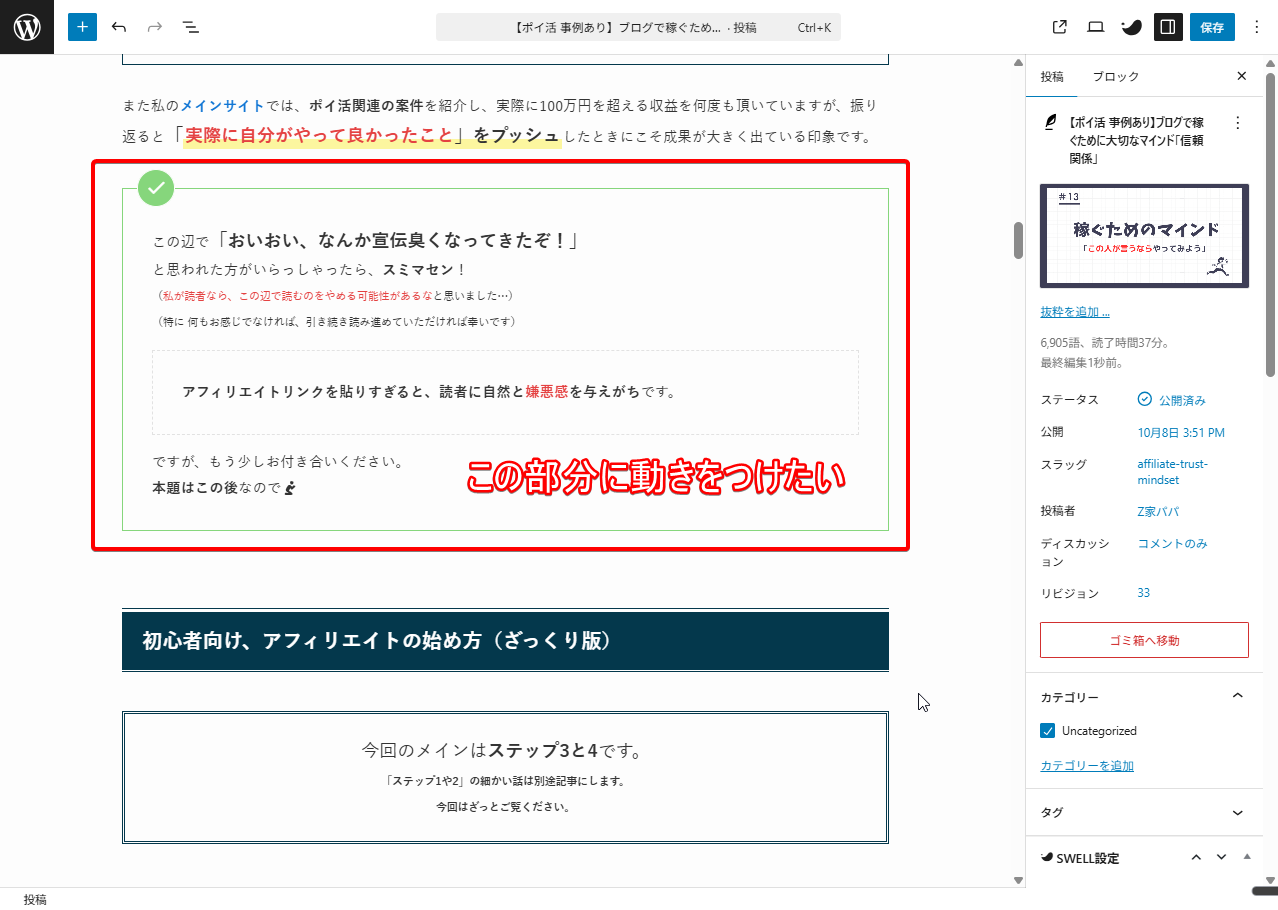1278x910 pixels.
Task: Switch to the ブロック tab
Action: coord(1115,76)
